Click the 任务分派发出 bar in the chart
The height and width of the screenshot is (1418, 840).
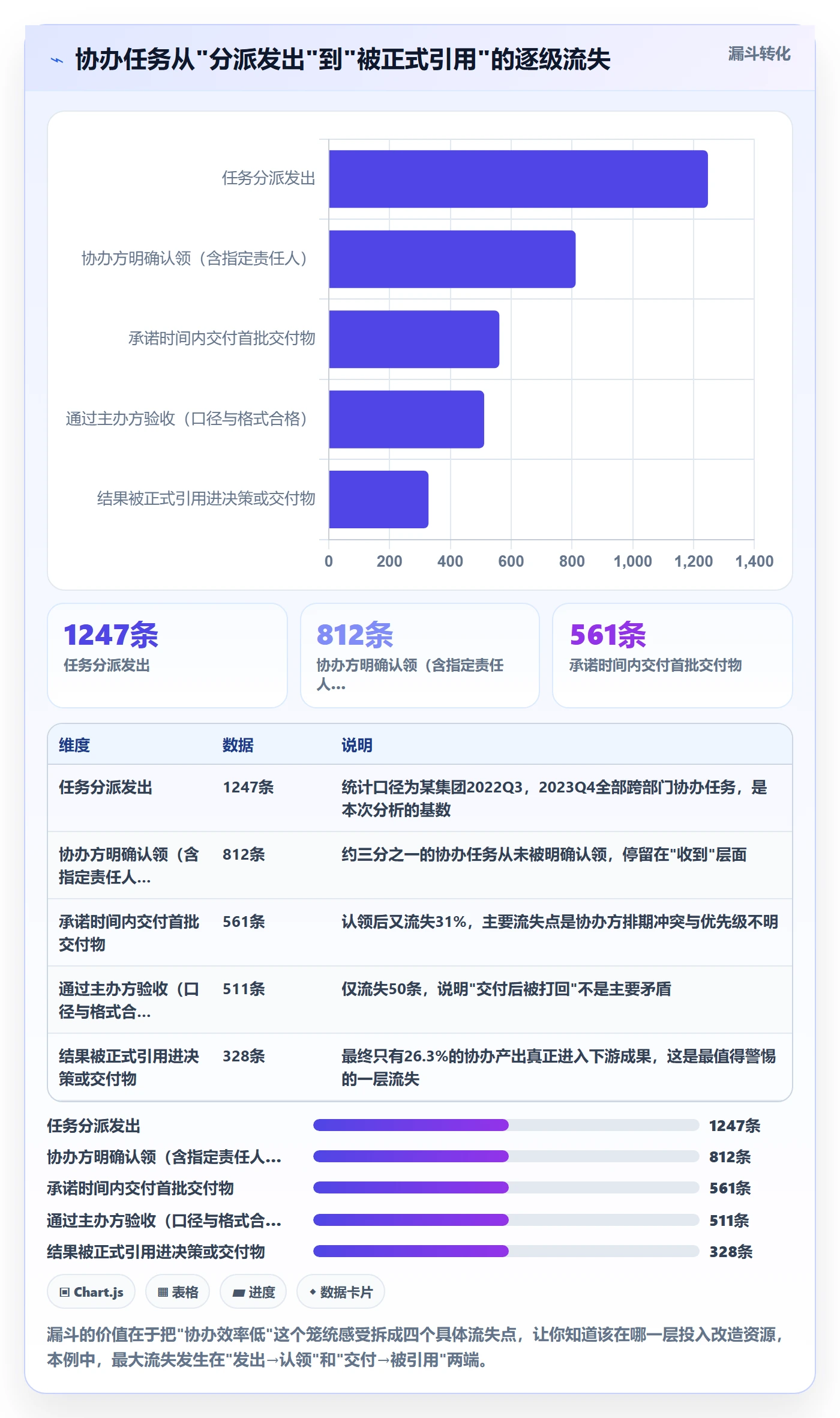click(x=518, y=179)
